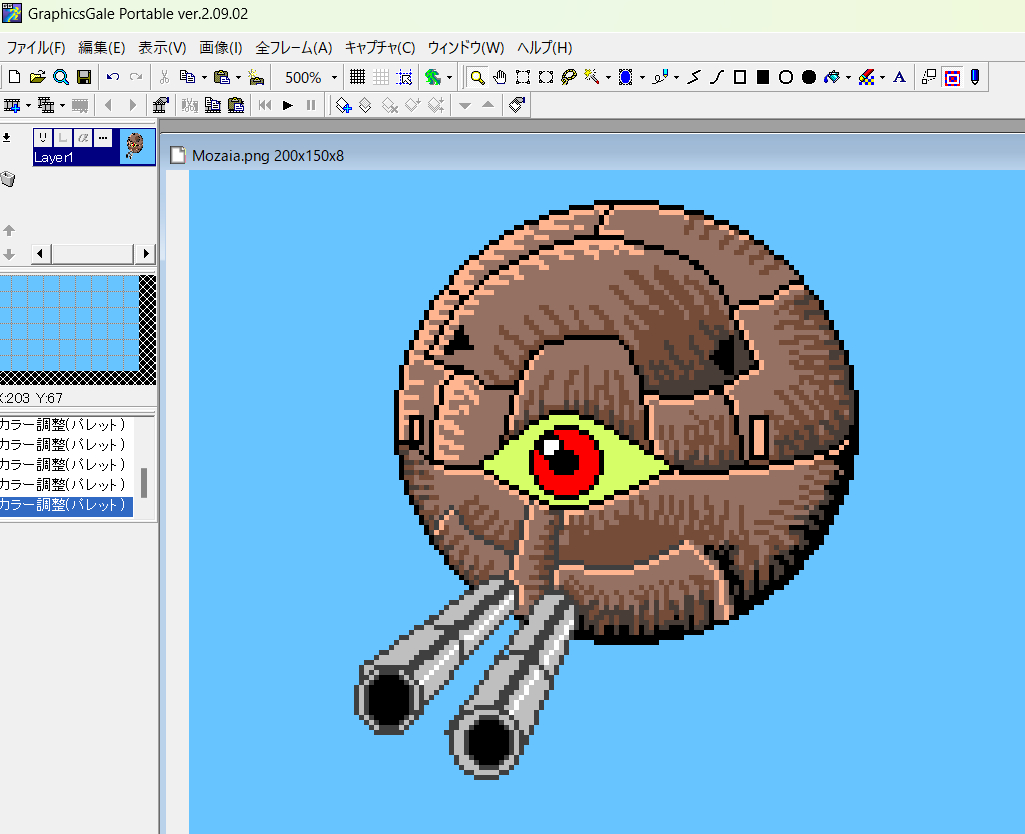Open the 全フレーム(A) menu
1025x834 pixels.
294,47
